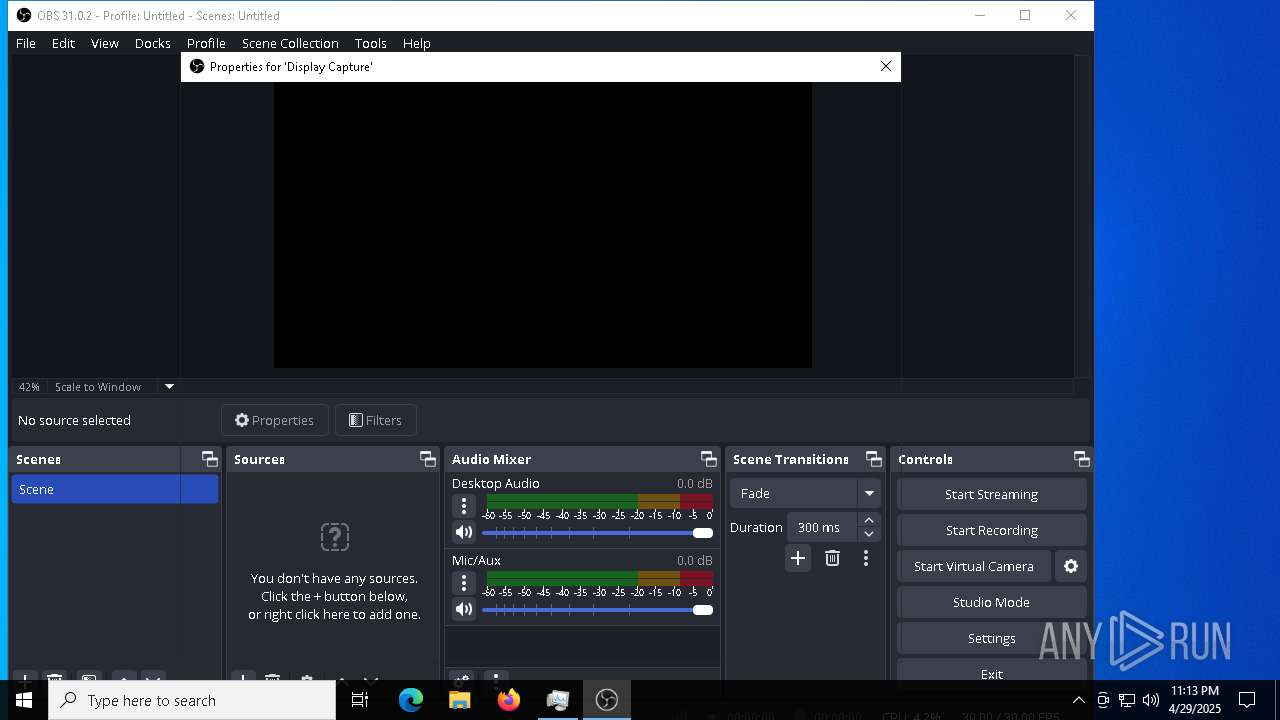Image resolution: width=1280 pixels, height=720 pixels.
Task: Float the Scenes dock panel
Action: point(209,459)
